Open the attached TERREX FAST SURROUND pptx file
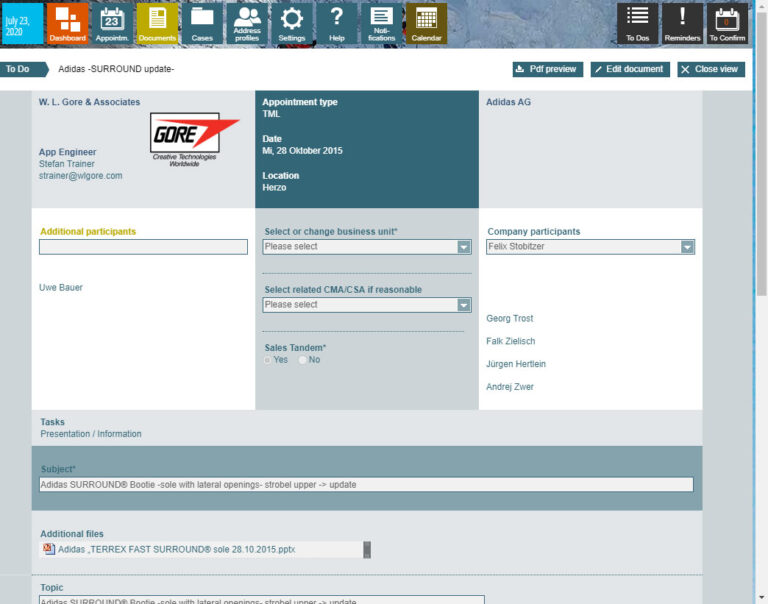 point(176,549)
